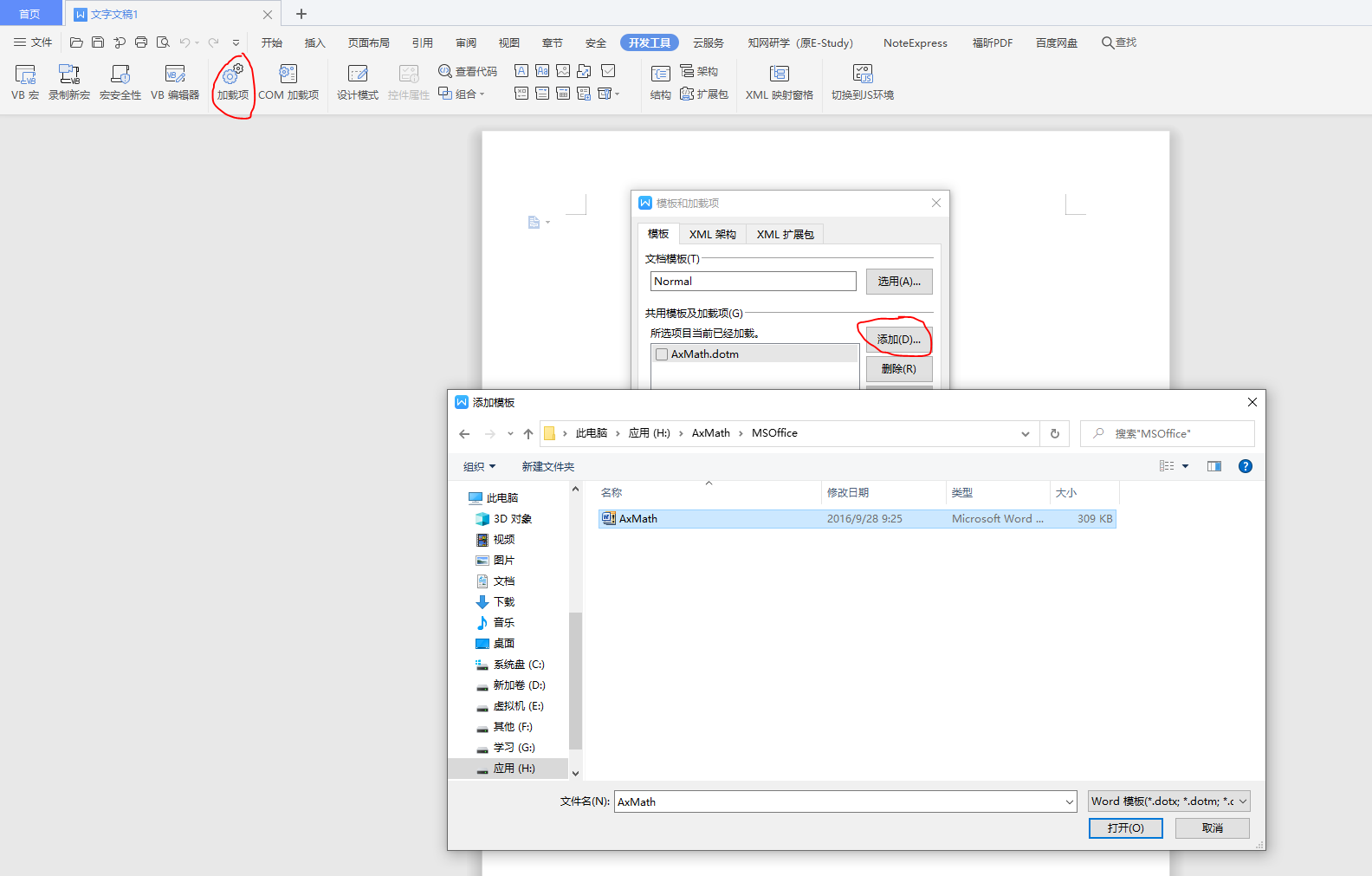Select 桌面 in navigation tree

point(503,644)
